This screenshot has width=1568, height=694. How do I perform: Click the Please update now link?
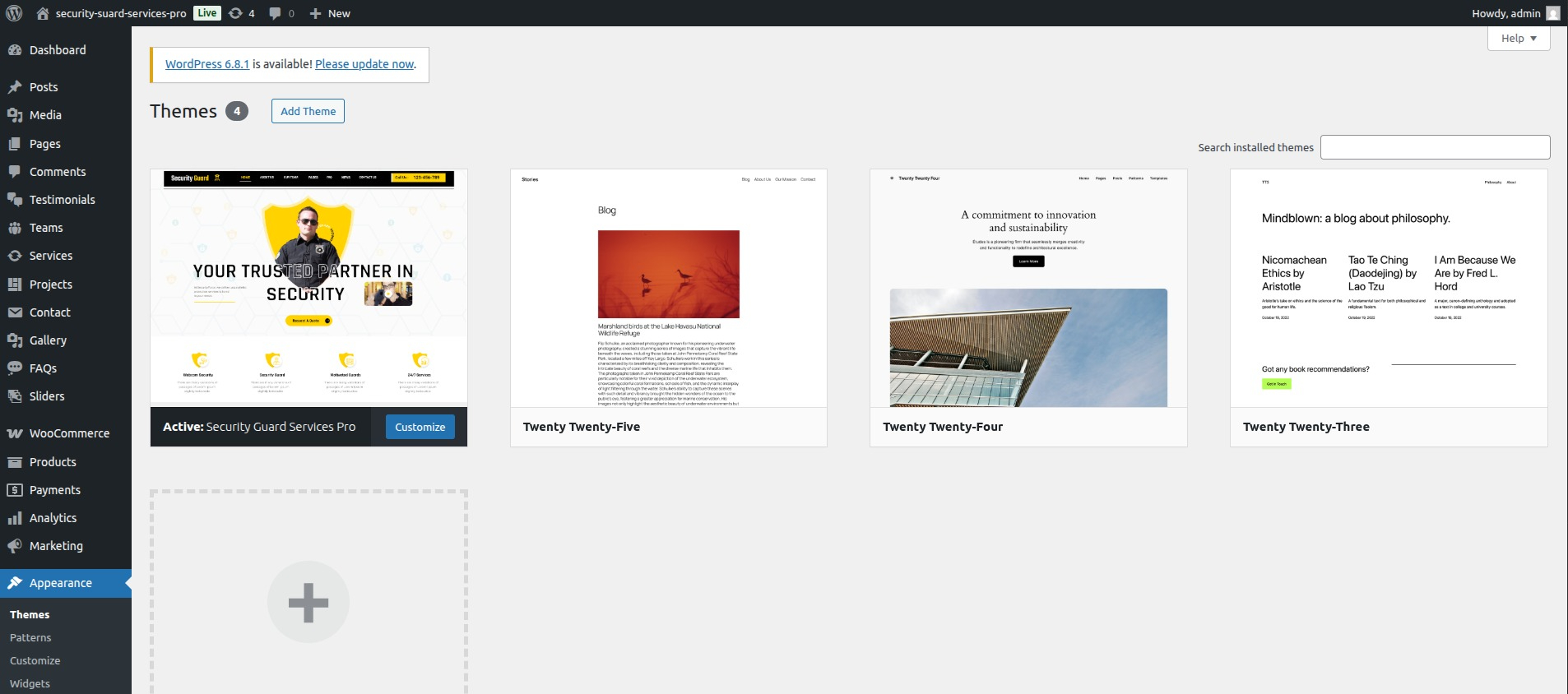[364, 64]
